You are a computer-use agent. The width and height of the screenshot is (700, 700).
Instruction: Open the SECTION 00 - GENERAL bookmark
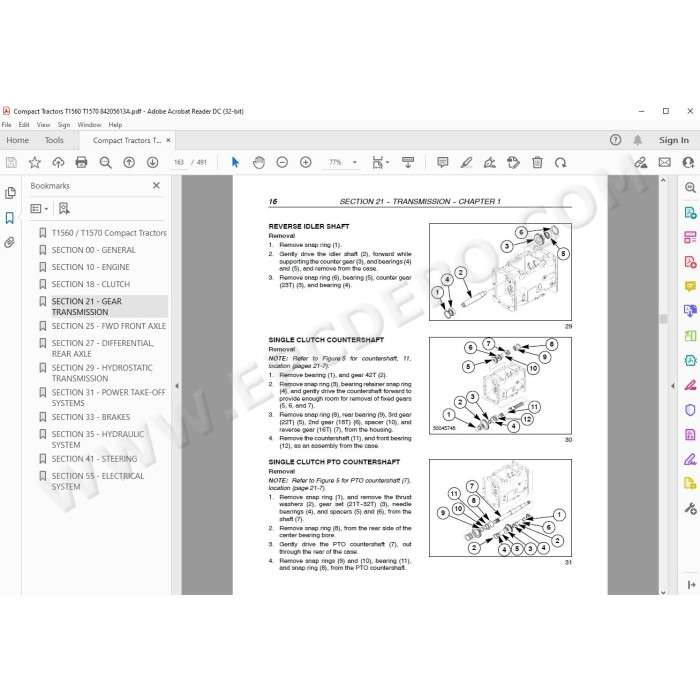(93, 250)
